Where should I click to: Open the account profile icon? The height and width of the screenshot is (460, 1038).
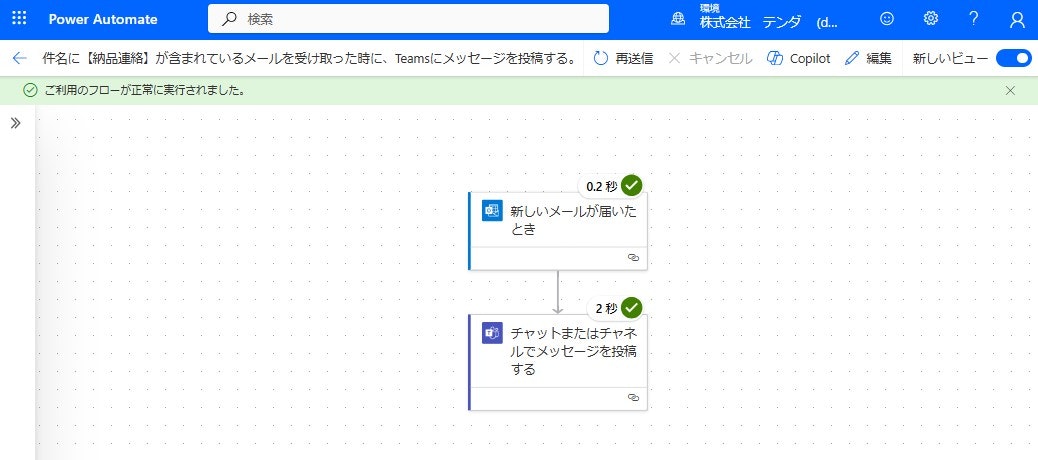pyautogui.click(x=1017, y=19)
